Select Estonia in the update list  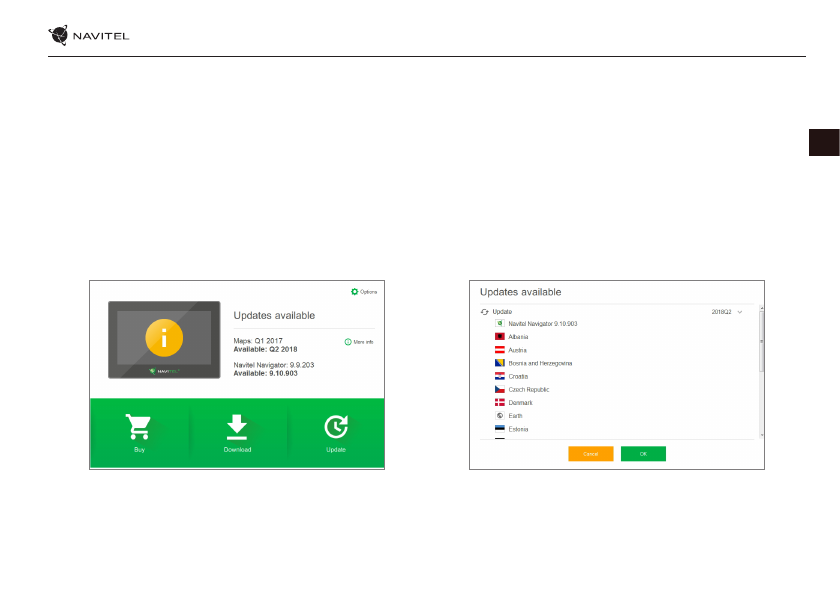pyautogui.click(x=518, y=429)
